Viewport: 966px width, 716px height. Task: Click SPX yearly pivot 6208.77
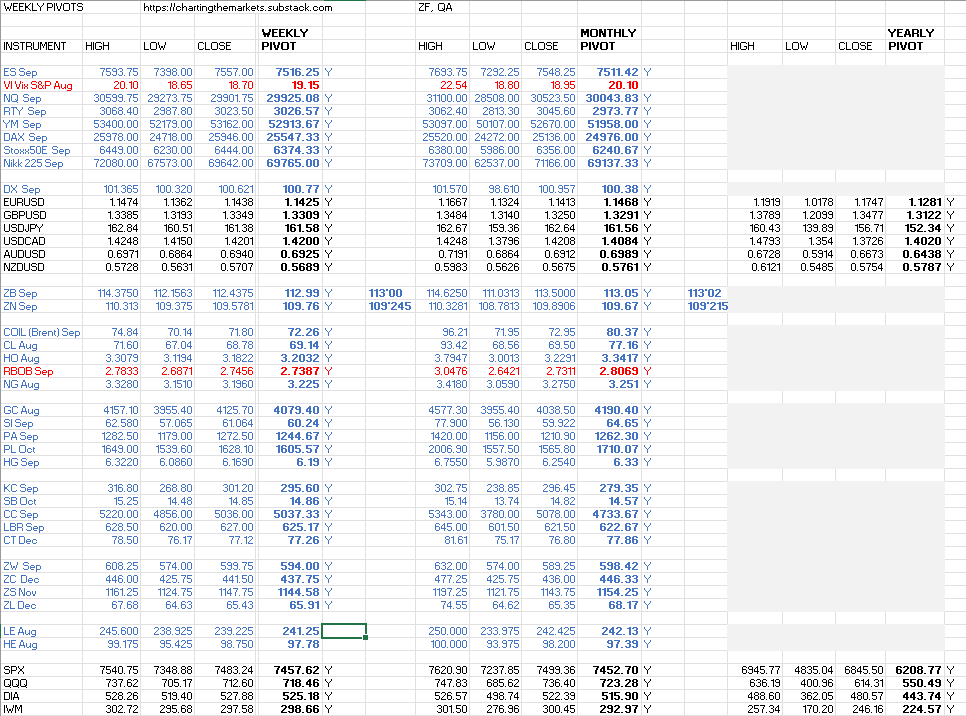(919, 670)
